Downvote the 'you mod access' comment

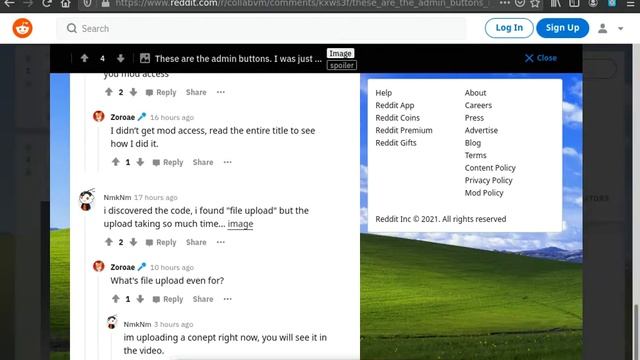point(133,92)
